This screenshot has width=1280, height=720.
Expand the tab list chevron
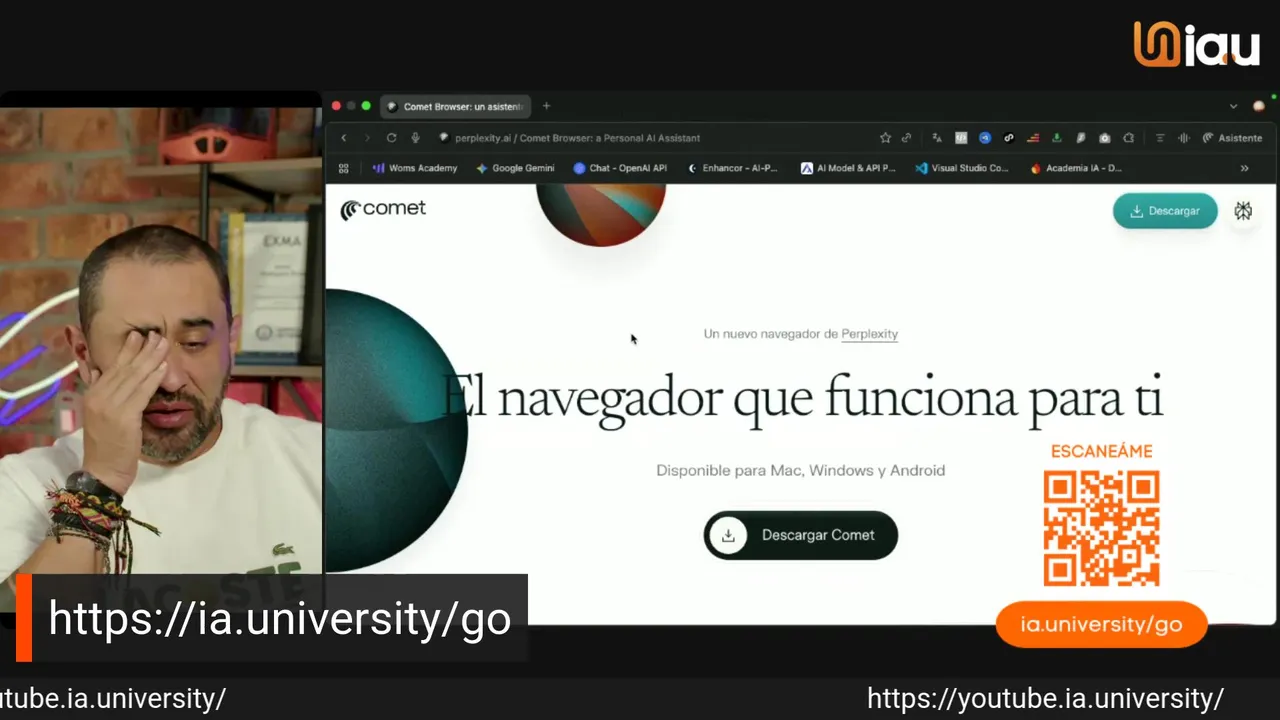[x=1233, y=106]
